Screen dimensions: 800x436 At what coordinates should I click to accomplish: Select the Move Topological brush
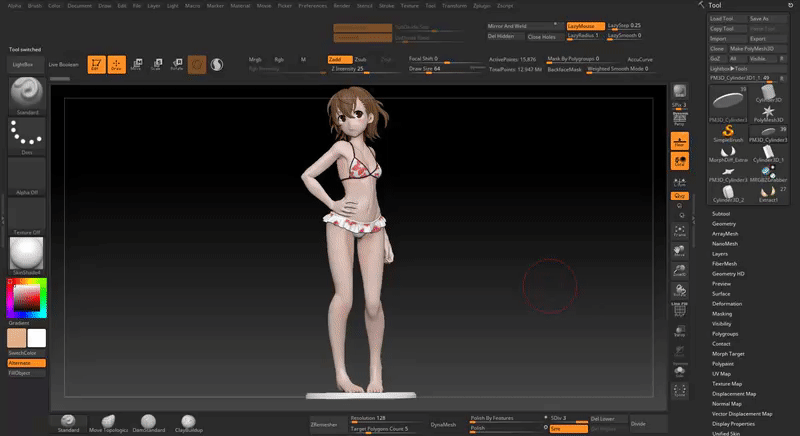(108, 424)
